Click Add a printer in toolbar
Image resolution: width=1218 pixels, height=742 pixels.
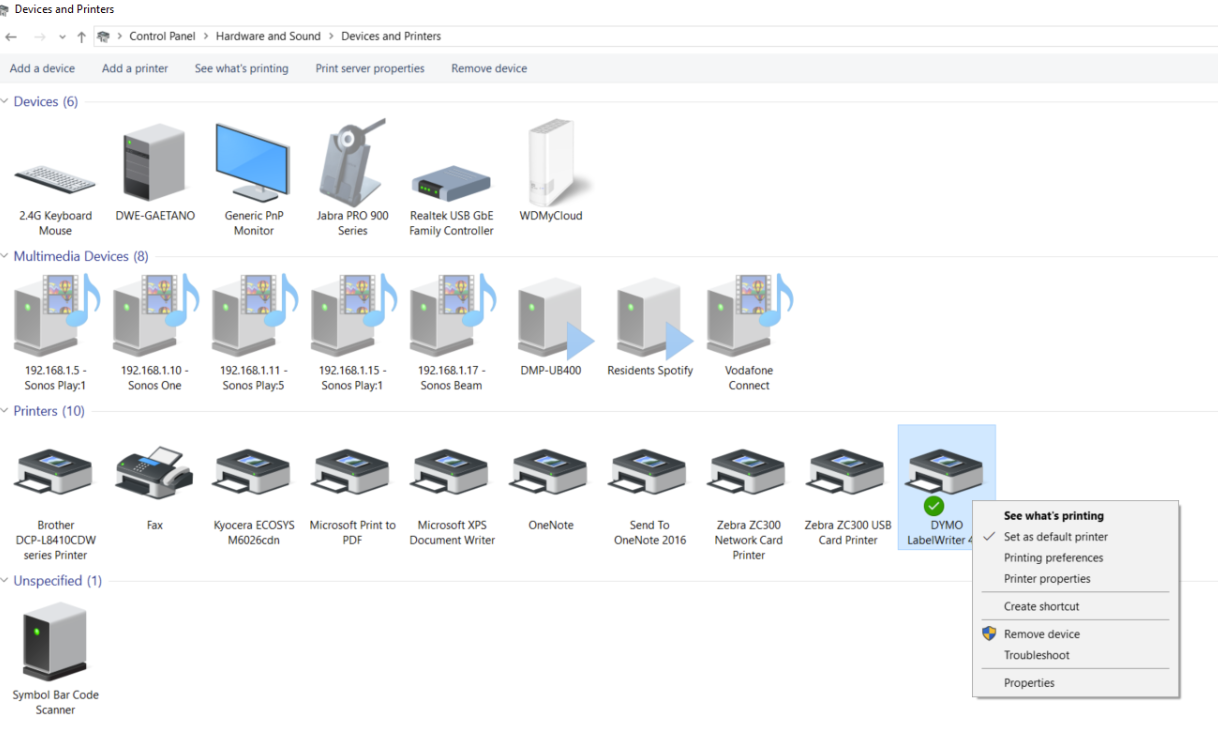coord(135,69)
